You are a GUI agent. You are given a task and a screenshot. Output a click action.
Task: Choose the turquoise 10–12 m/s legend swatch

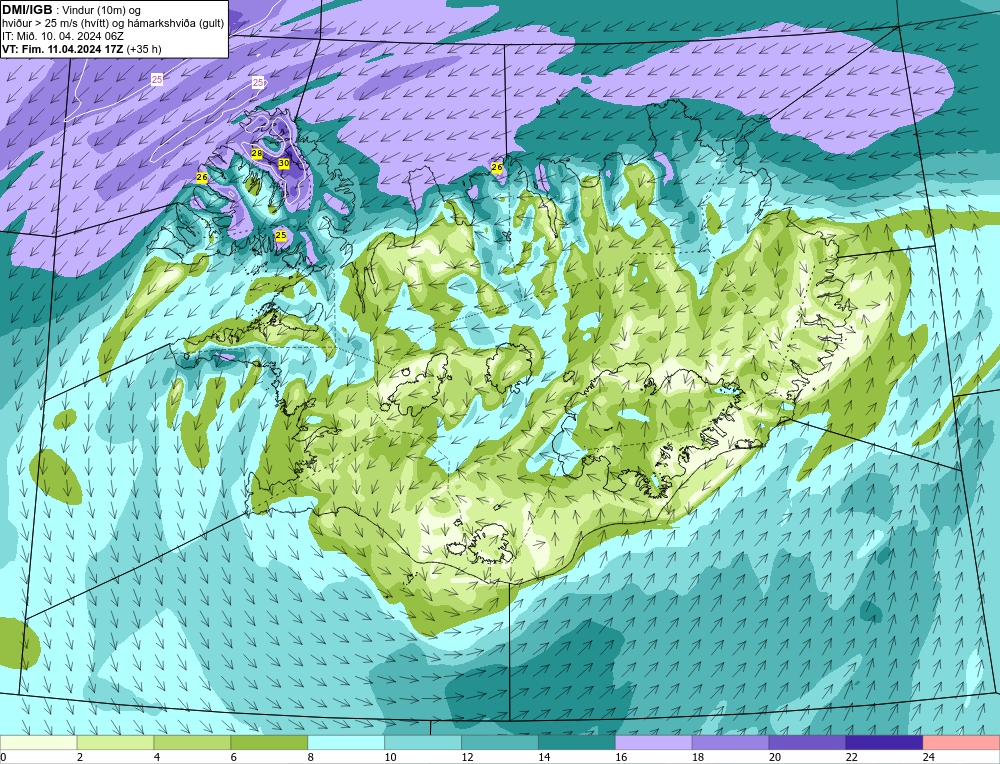[x=423, y=742]
